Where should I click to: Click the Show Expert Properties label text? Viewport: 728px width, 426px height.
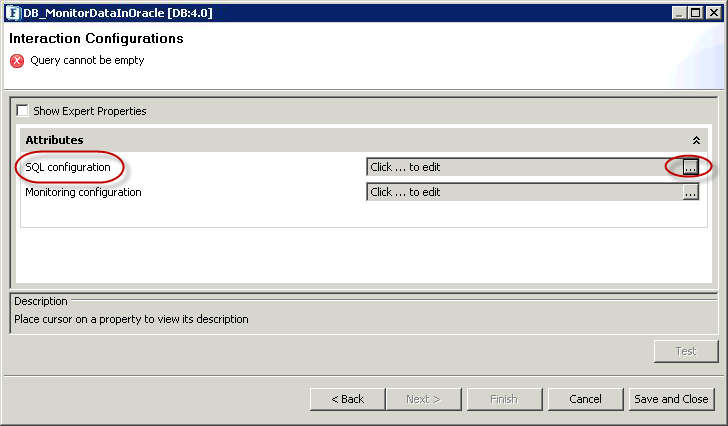coord(90,111)
